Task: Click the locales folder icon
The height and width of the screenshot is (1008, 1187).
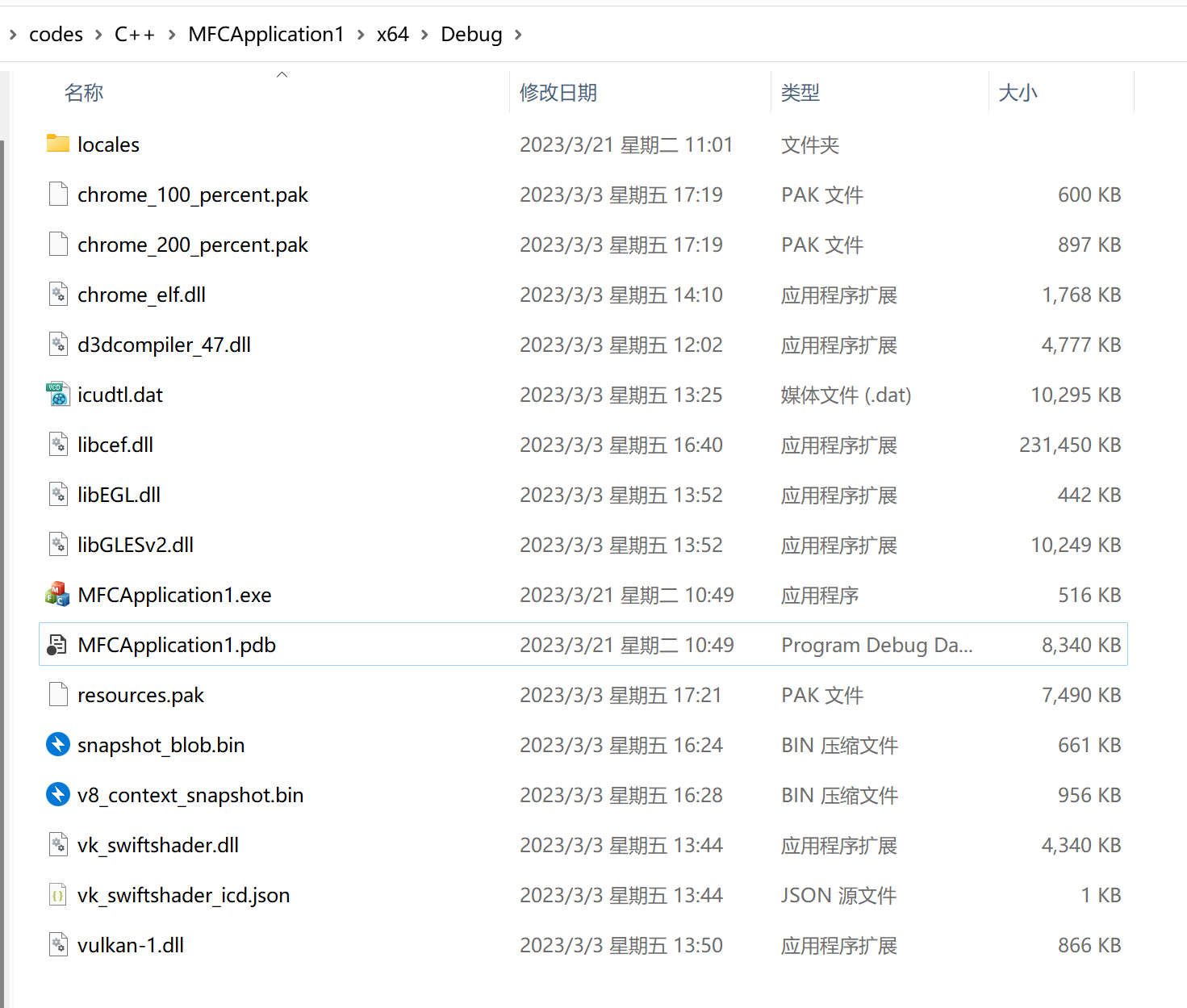Action: coord(57,144)
